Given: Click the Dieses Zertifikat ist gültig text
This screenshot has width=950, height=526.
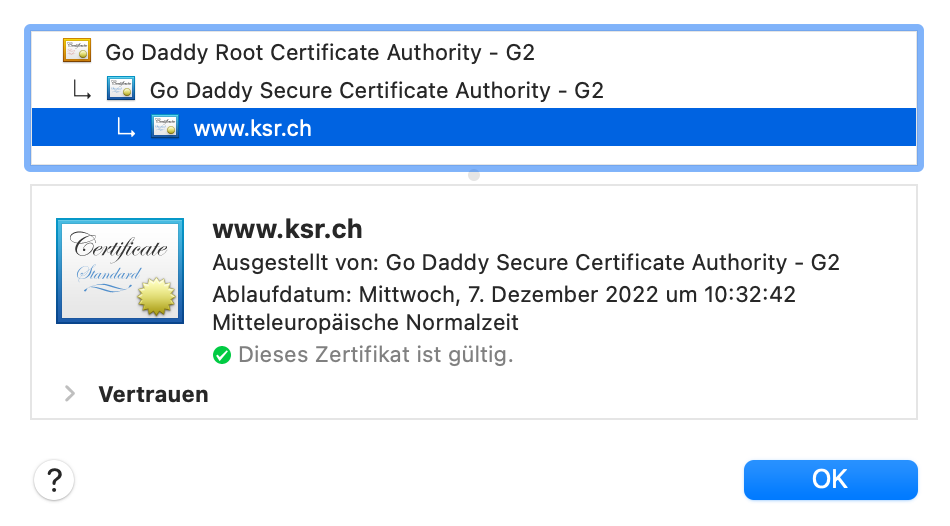Looking at the screenshot, I should tap(375, 354).
